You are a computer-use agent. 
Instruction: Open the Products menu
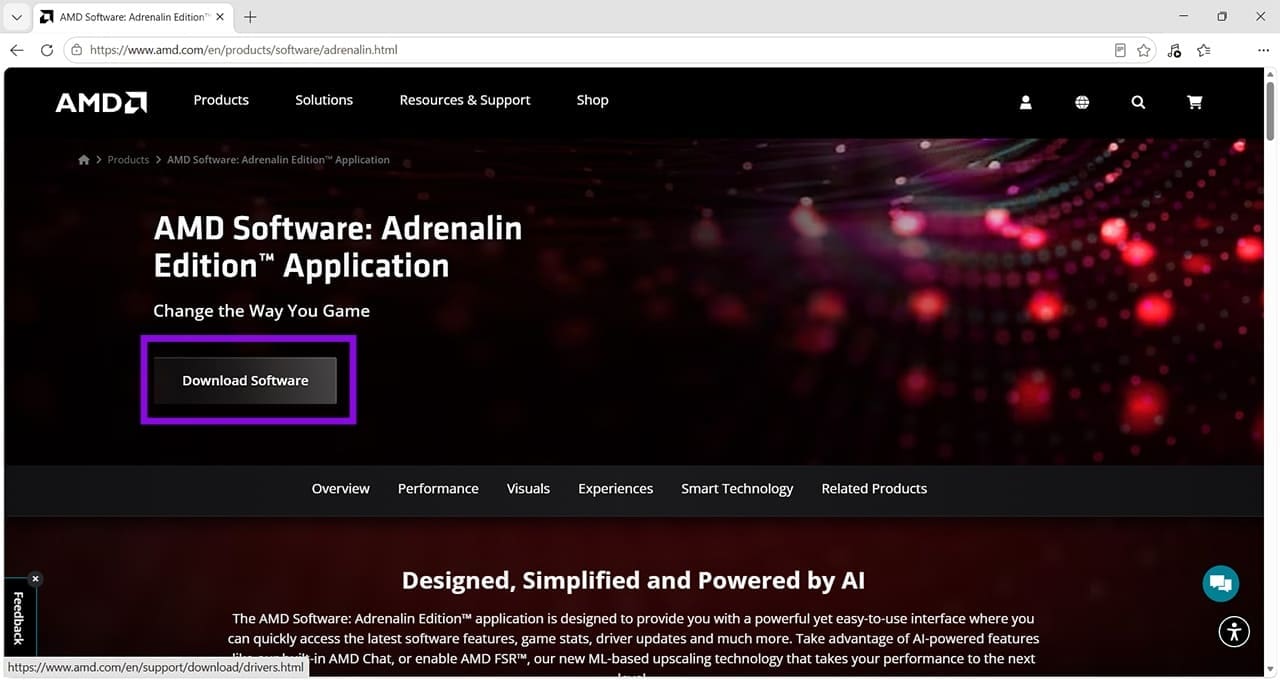(x=221, y=100)
